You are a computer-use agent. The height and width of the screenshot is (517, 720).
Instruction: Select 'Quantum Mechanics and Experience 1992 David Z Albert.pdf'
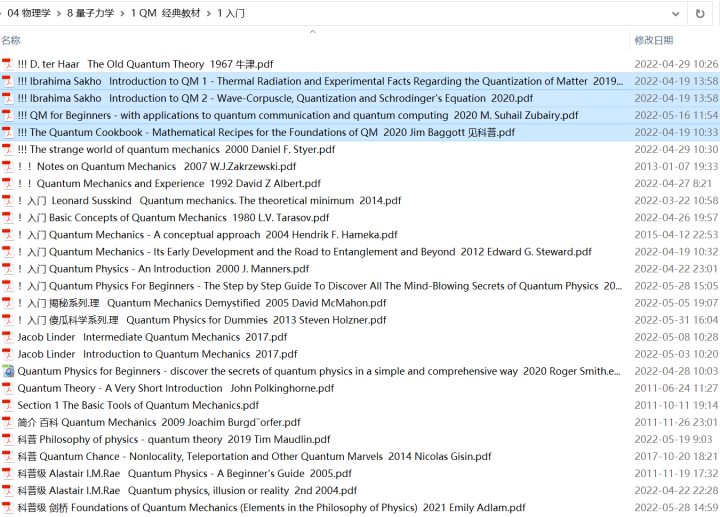pos(169,184)
